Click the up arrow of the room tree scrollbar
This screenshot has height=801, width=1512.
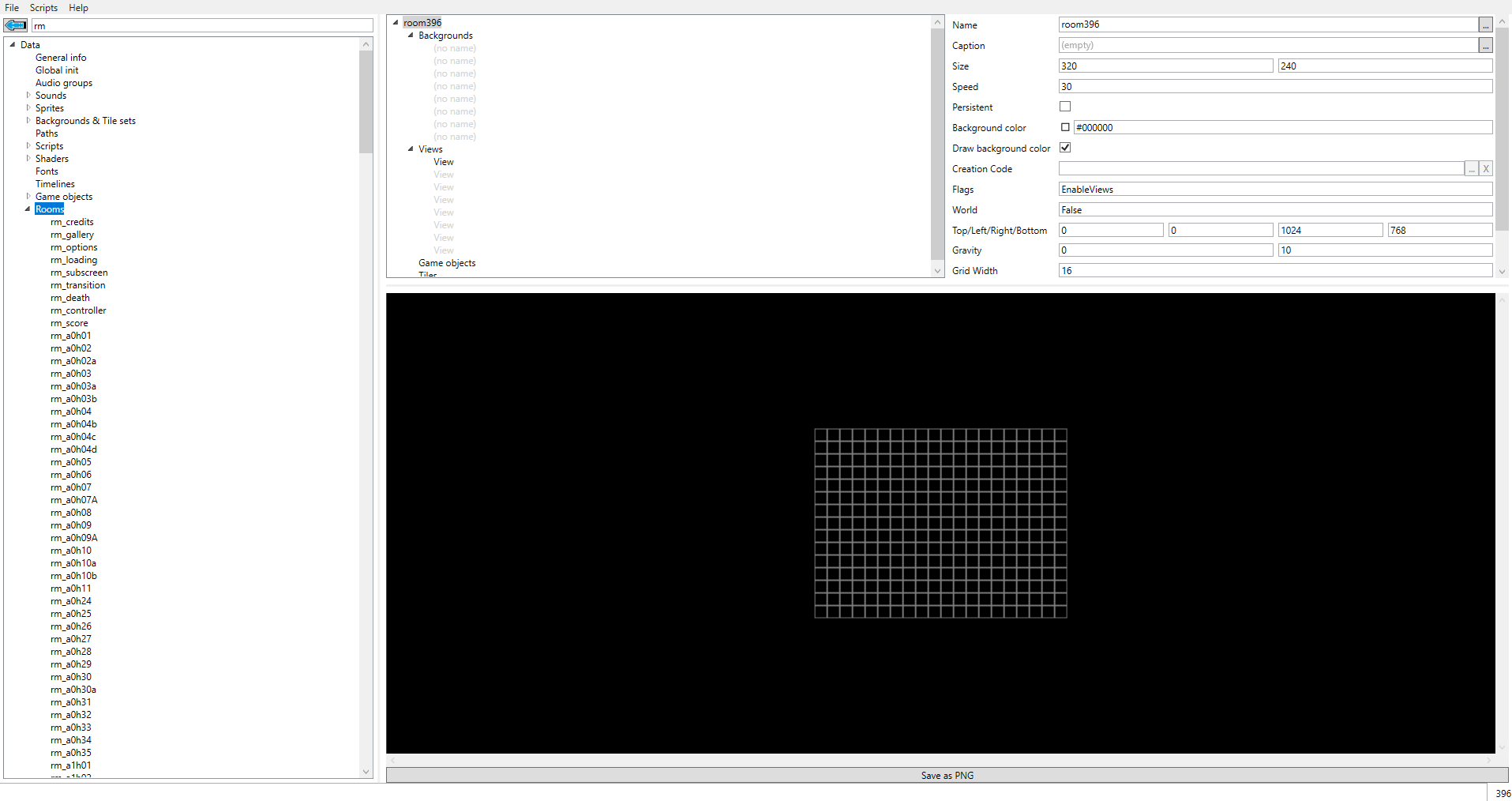point(937,22)
